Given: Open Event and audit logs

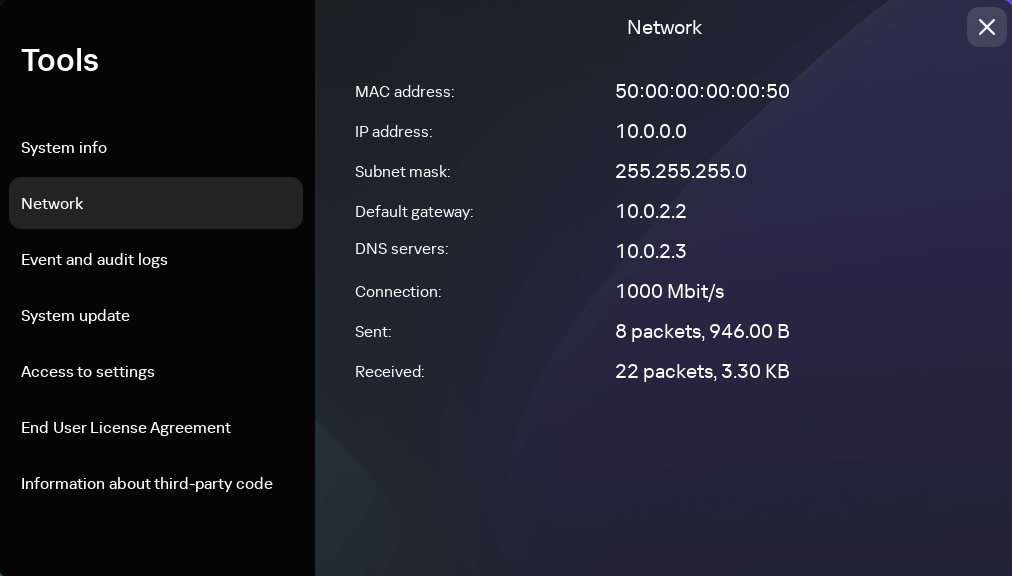Looking at the screenshot, I should click(x=94, y=259).
